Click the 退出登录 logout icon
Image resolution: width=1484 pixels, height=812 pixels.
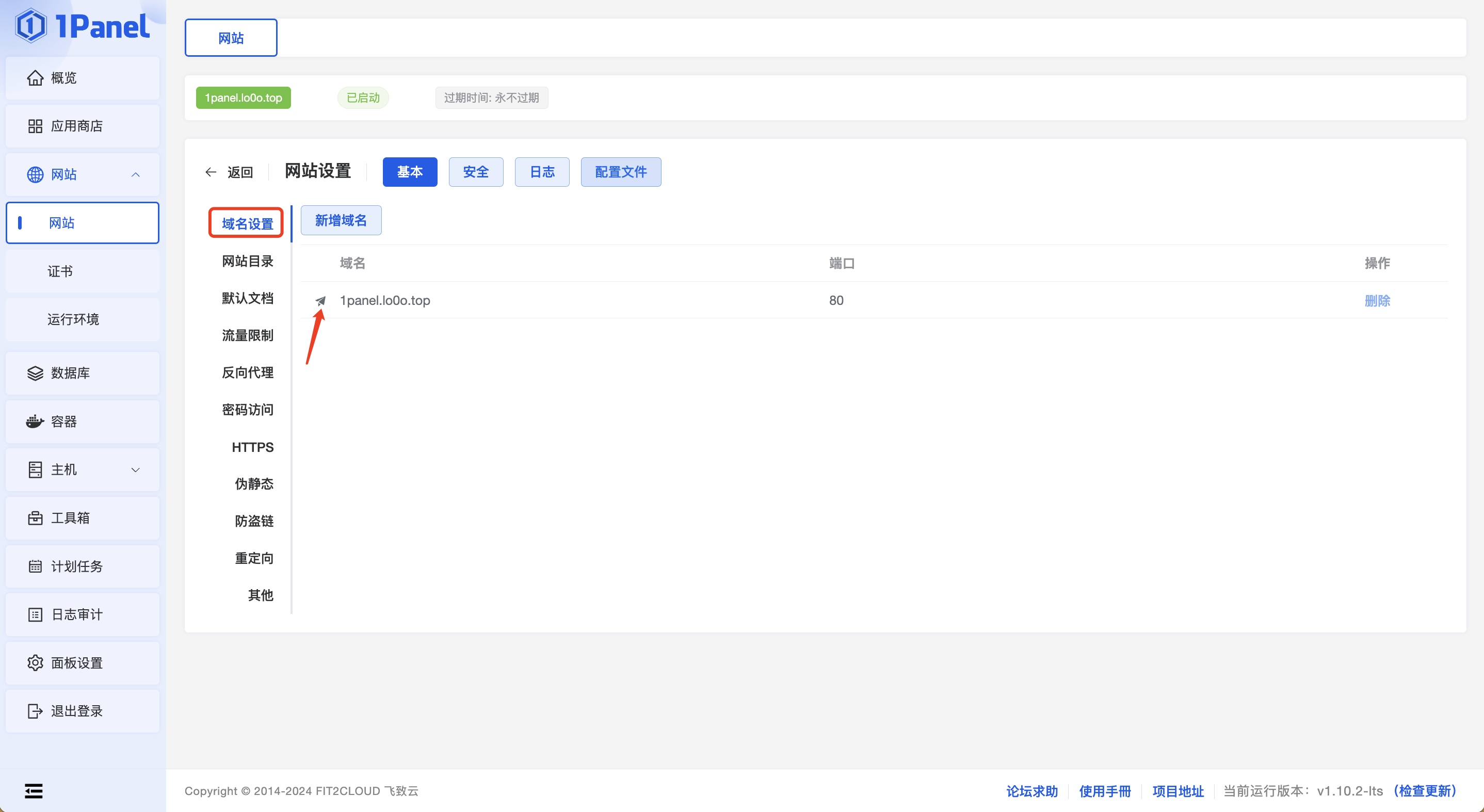click(35, 712)
